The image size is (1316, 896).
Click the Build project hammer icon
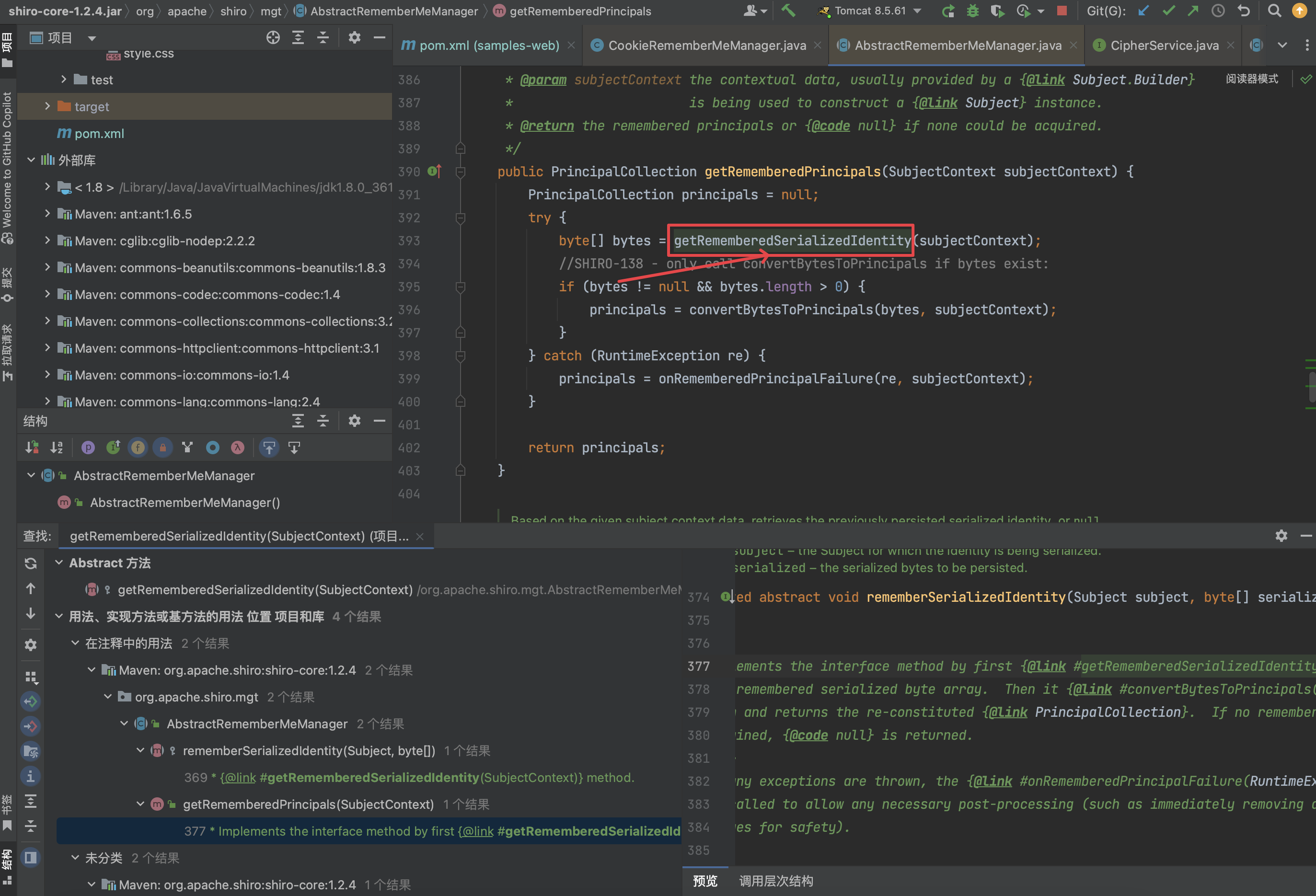click(x=789, y=10)
